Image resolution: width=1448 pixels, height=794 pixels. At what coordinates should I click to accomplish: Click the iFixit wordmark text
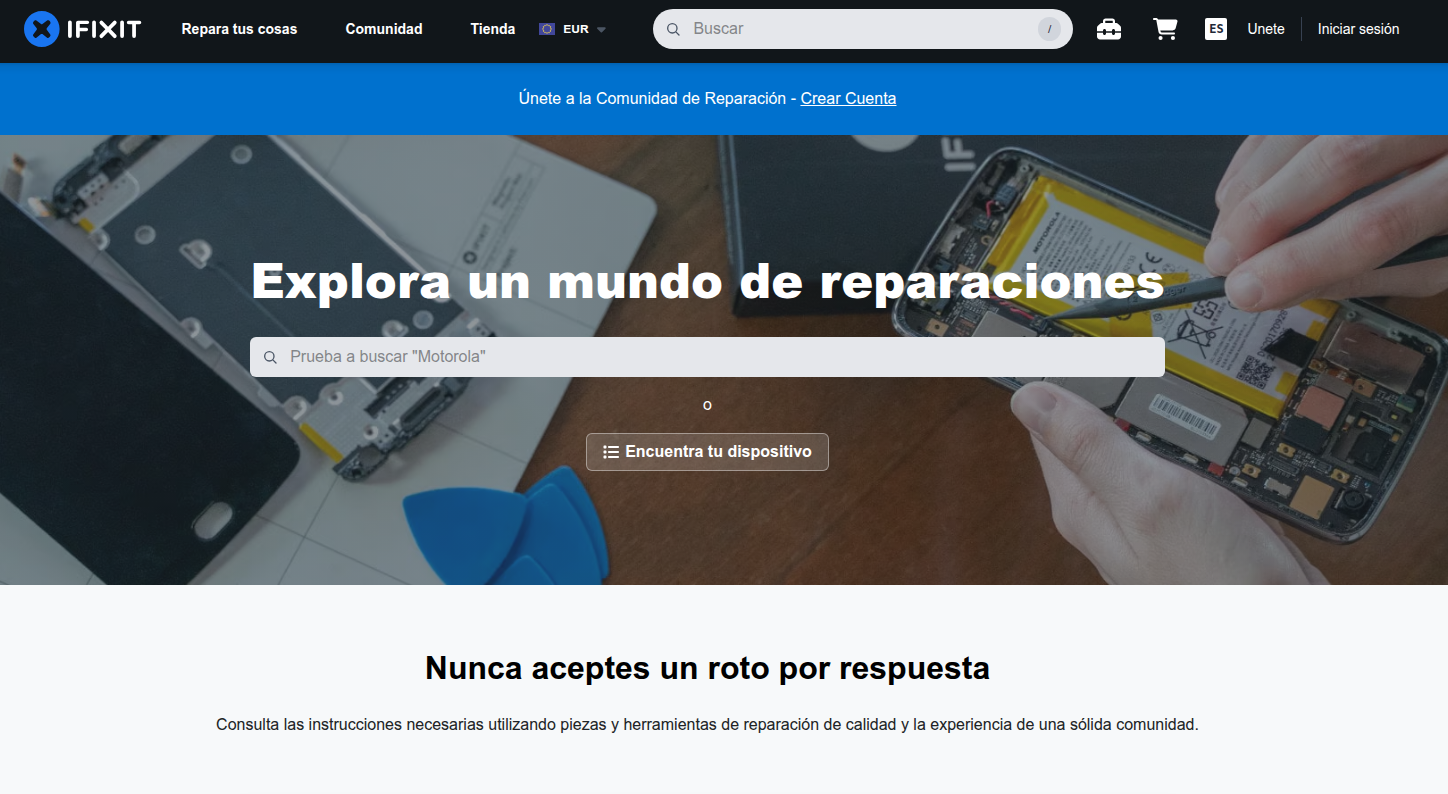pyautogui.click(x=104, y=29)
